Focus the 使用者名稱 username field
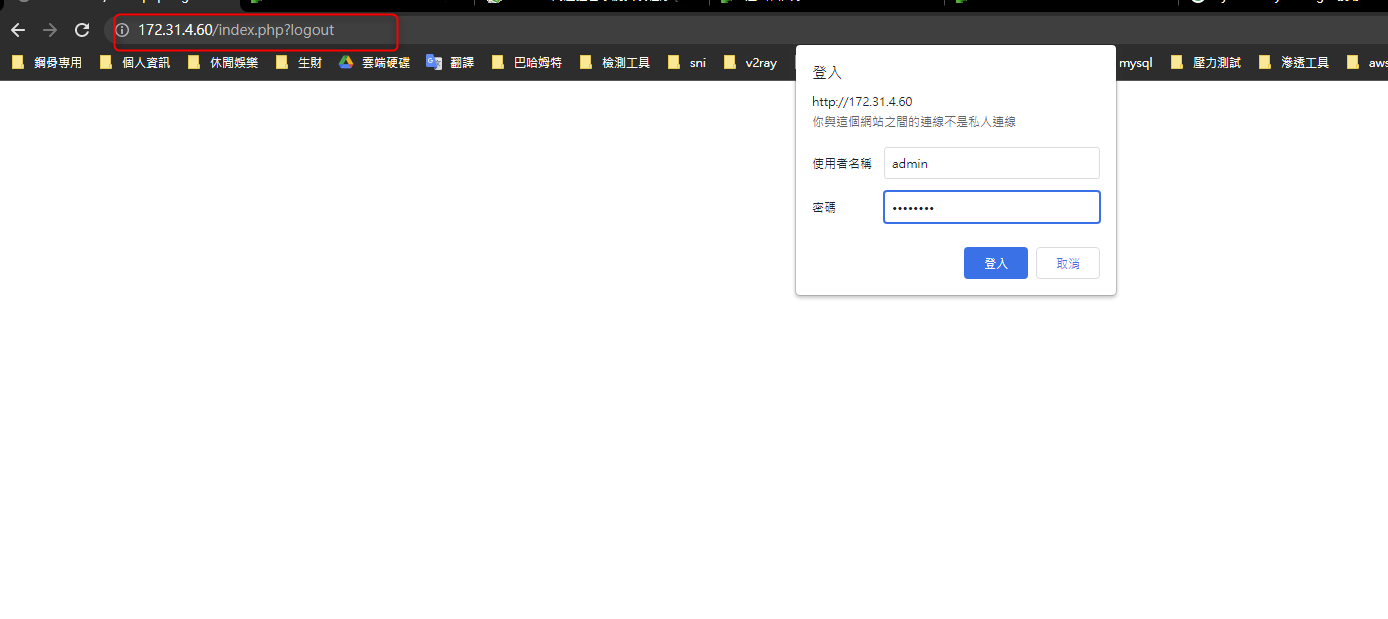Image resolution: width=1388 pixels, height=619 pixels. (x=991, y=163)
